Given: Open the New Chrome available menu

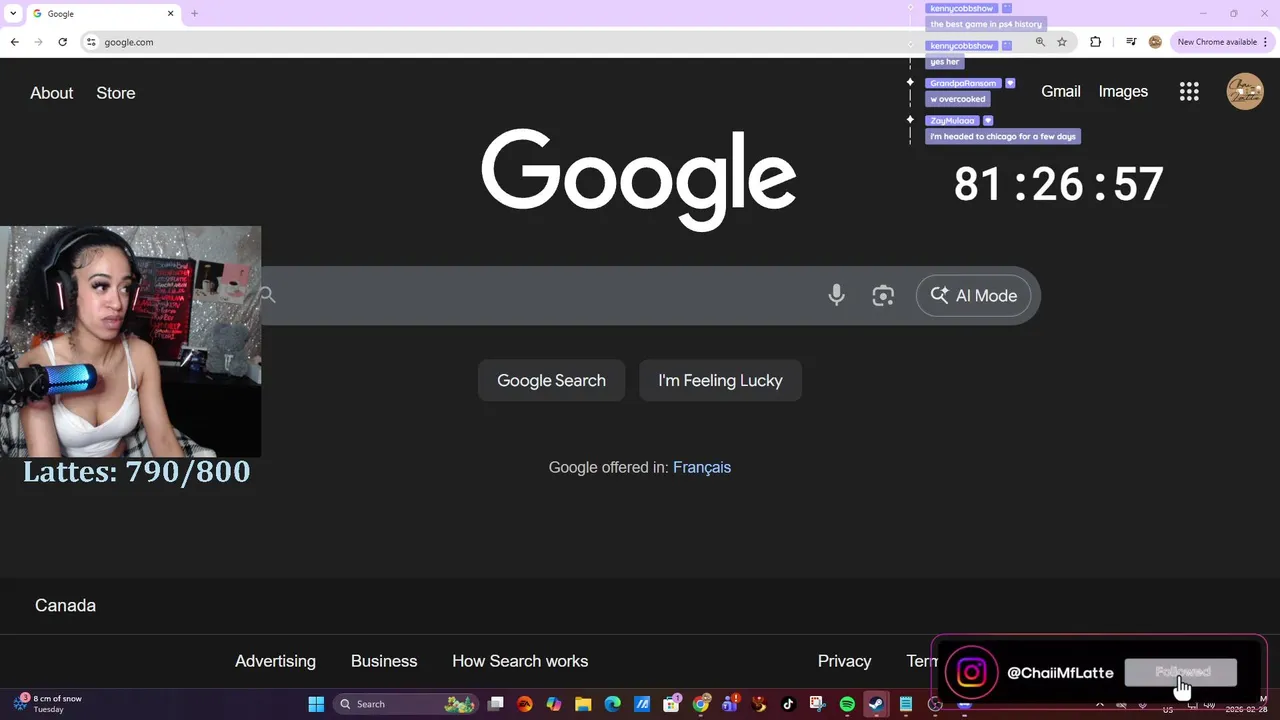Looking at the screenshot, I should (1222, 42).
